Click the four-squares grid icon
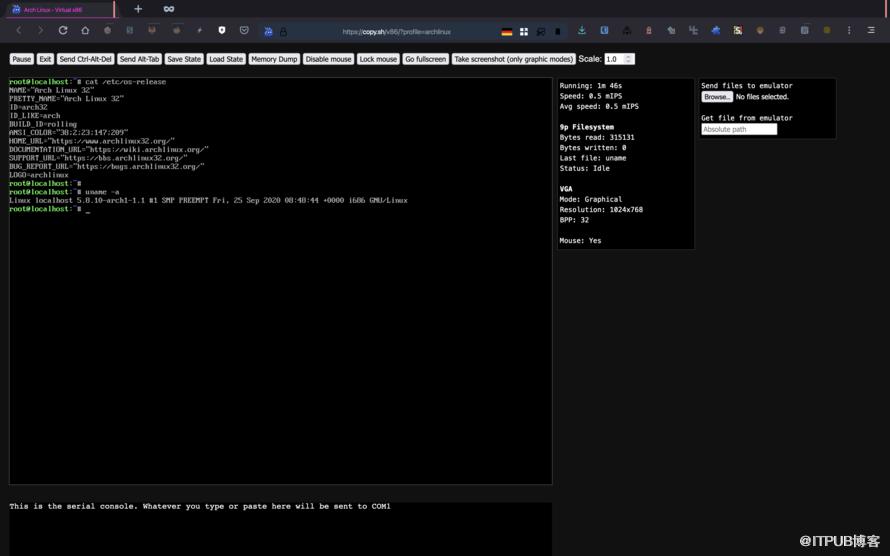Viewport: 890px width, 556px height. click(524, 32)
